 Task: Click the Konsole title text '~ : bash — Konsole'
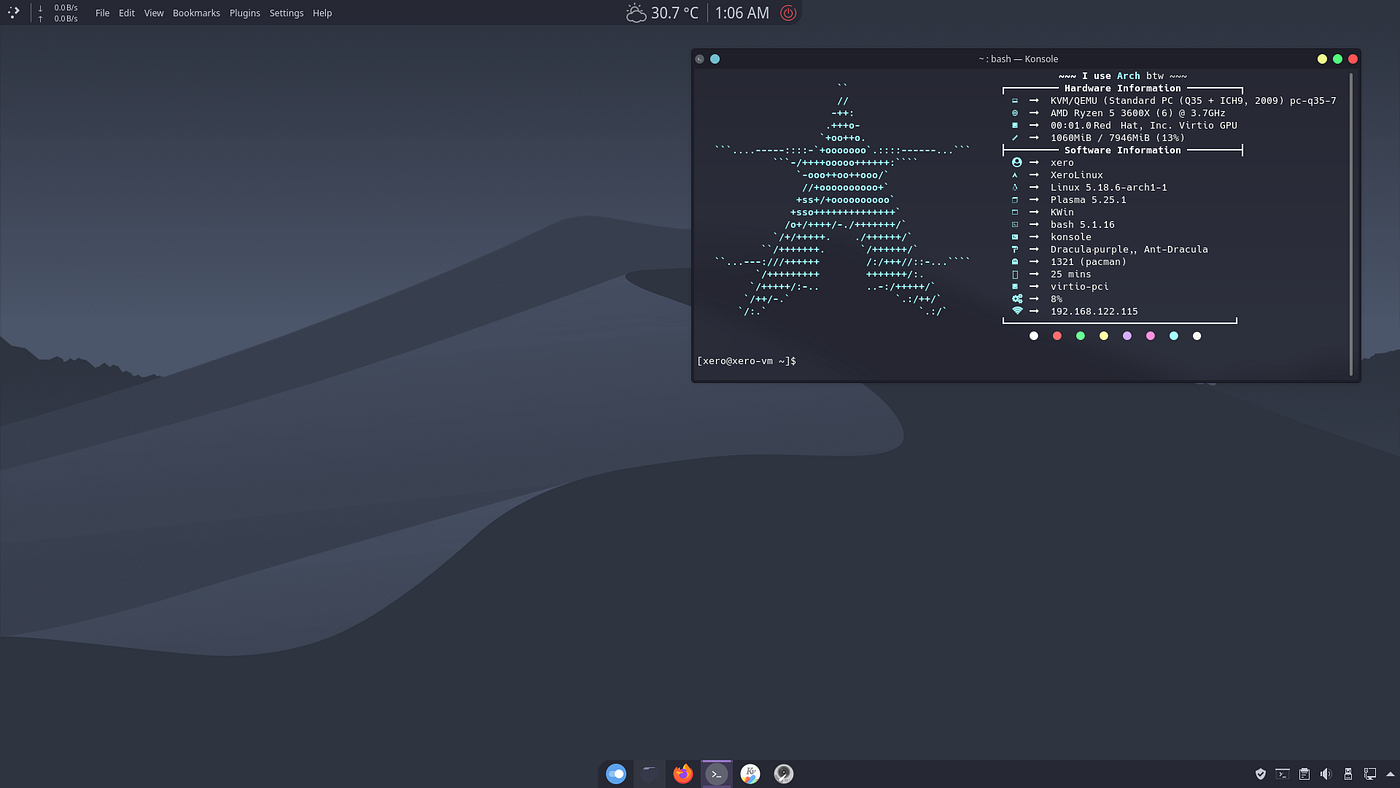pos(1018,59)
